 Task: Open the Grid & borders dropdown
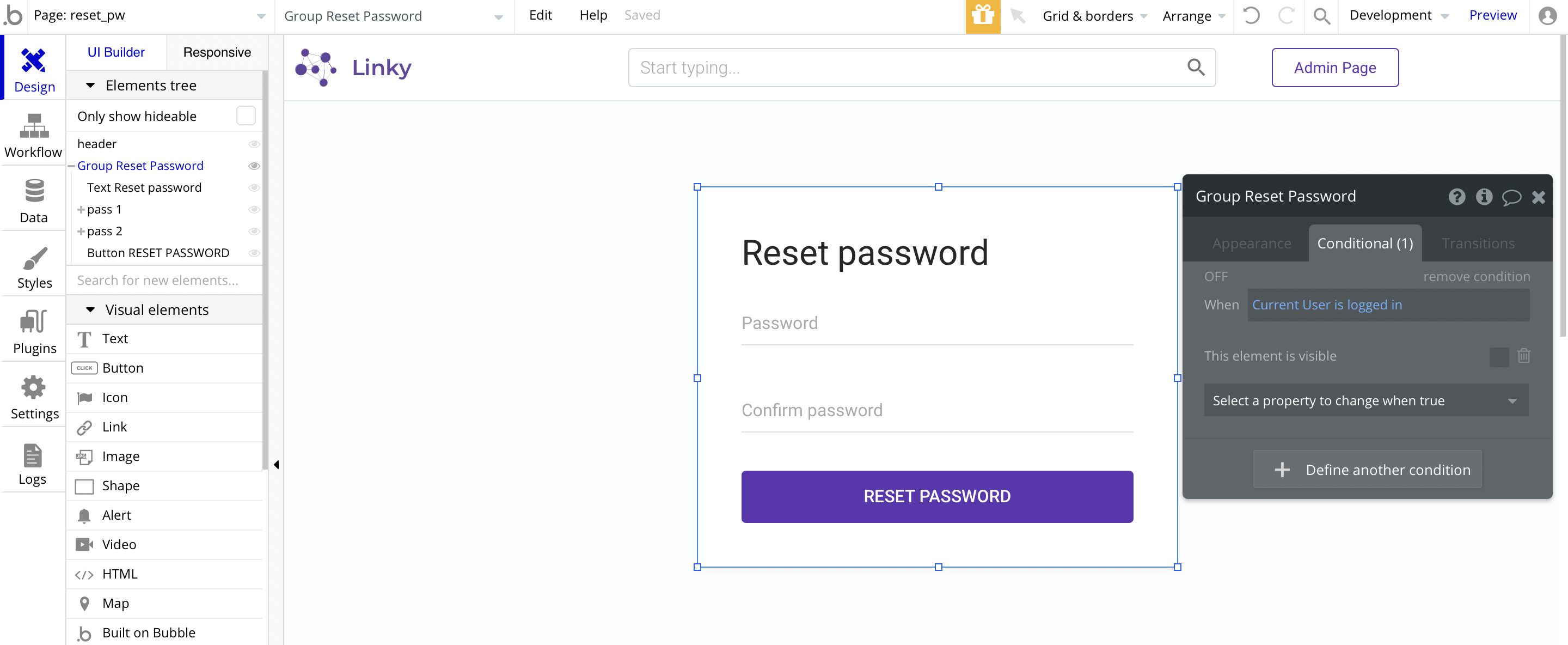1094,16
